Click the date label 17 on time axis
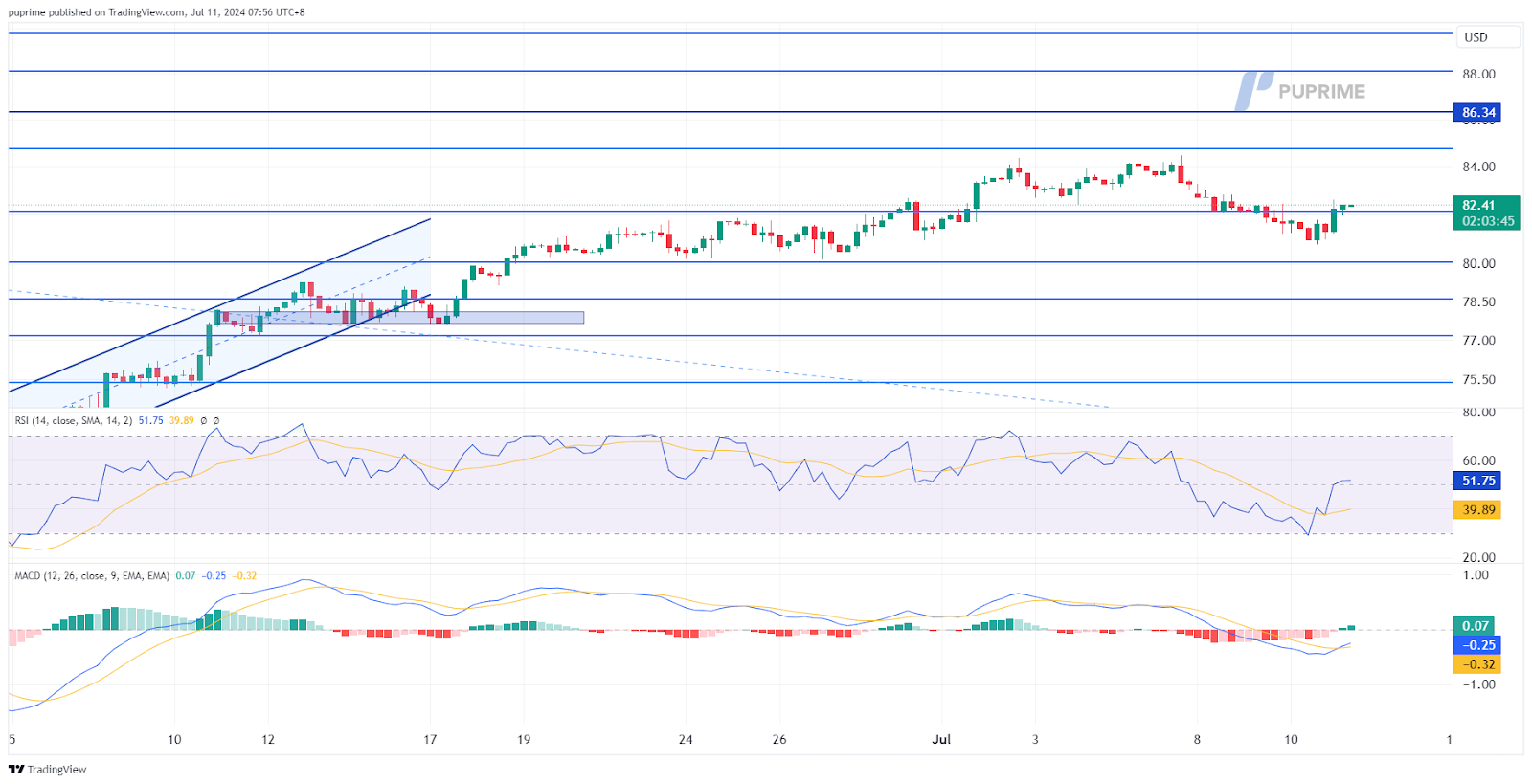Viewport: 1532px width, 784px height. (x=430, y=739)
